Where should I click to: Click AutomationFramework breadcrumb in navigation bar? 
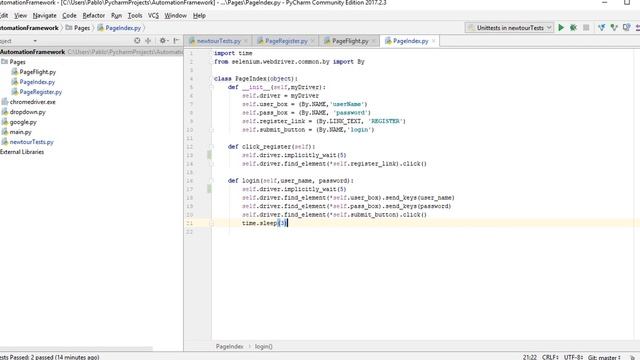29,28
